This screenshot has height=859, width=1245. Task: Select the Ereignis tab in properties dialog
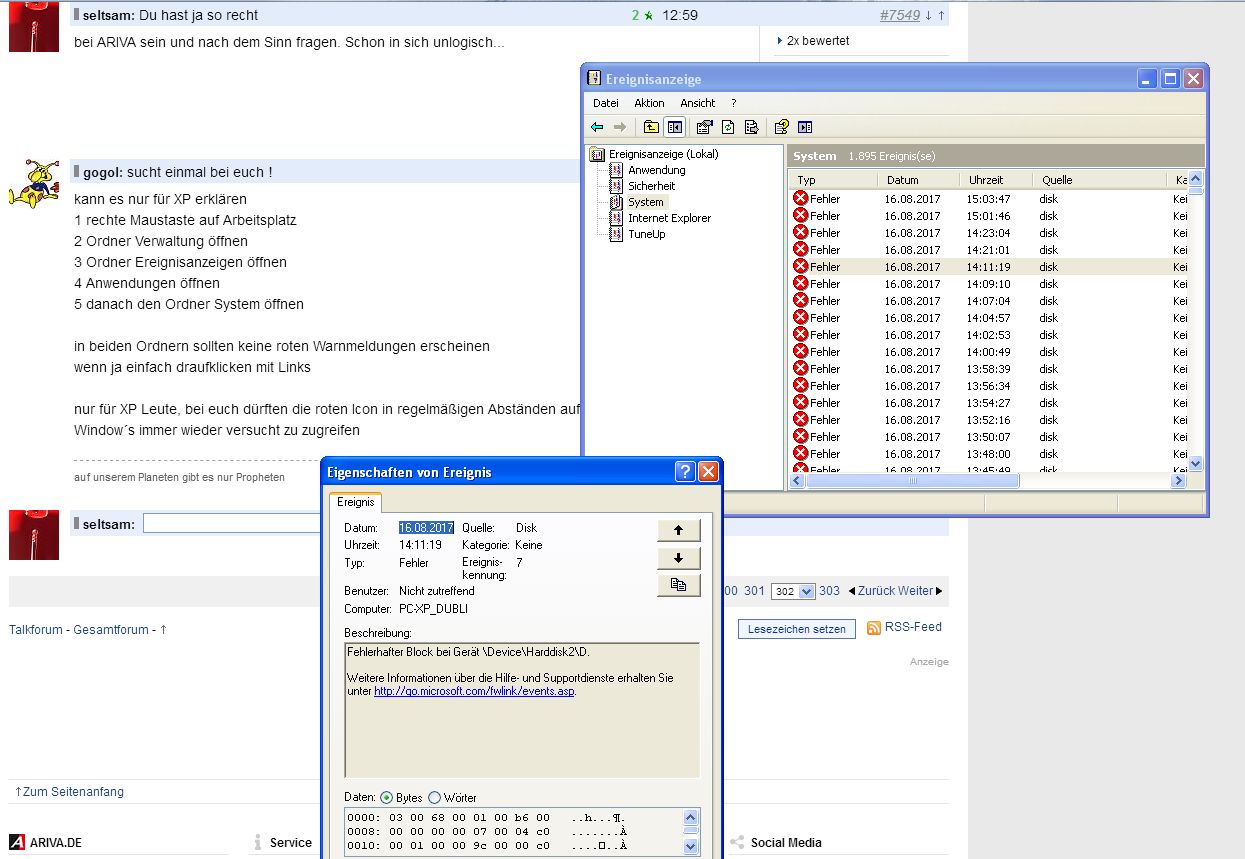[x=355, y=502]
